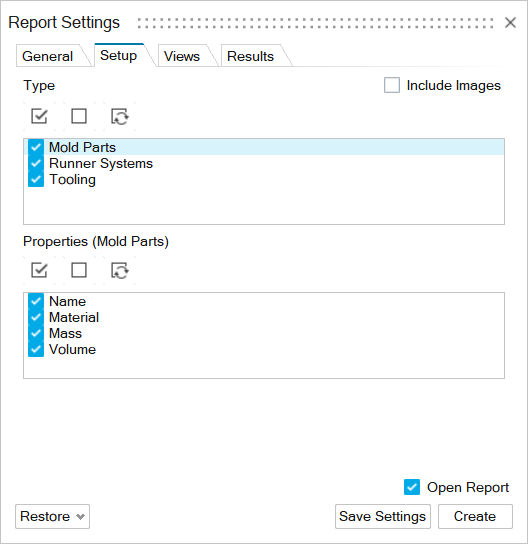Click uncheck-all icon under Properties (Mold Parts)
528x544 pixels.
(x=79, y=270)
